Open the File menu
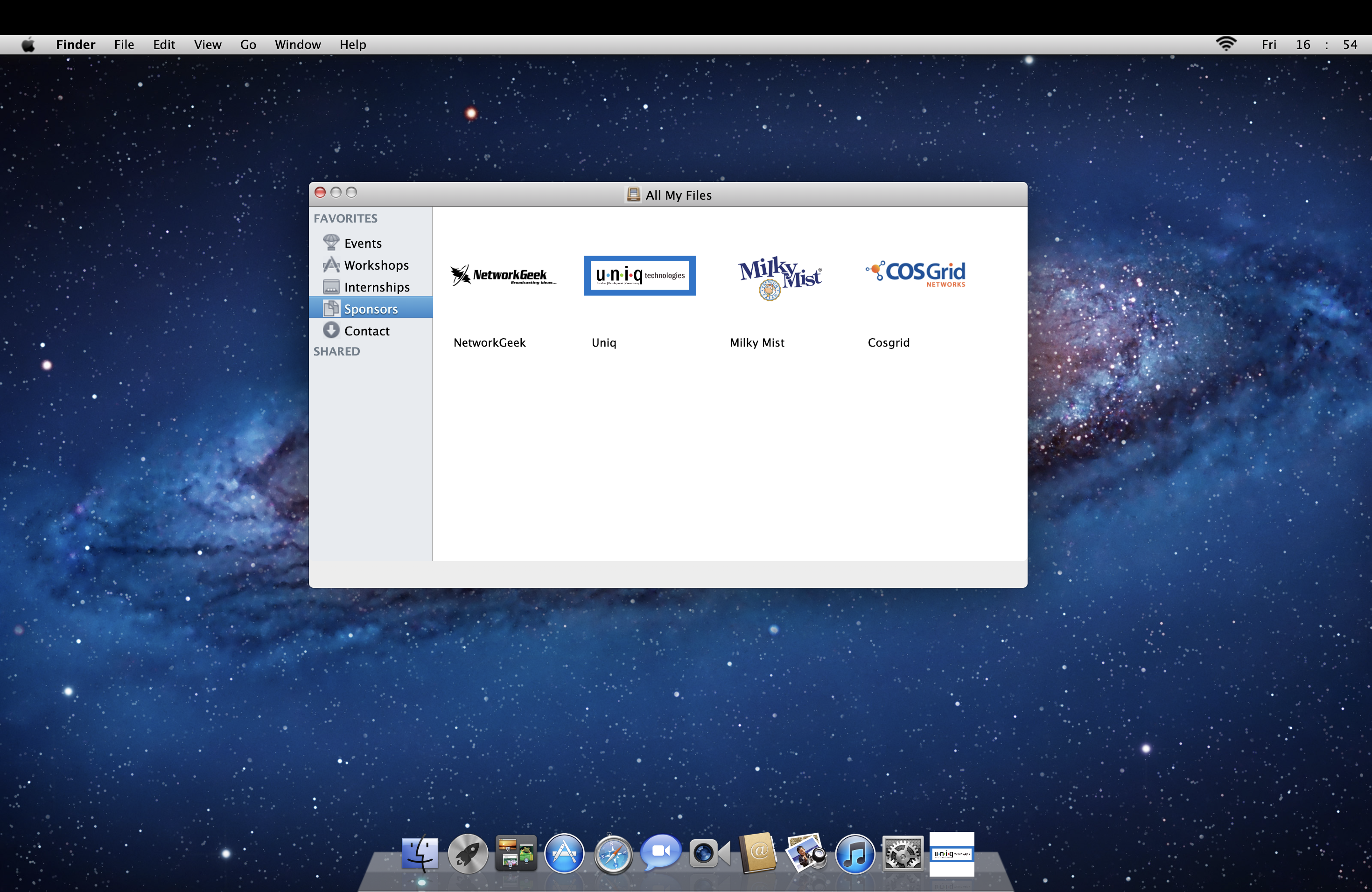Screen dimensions: 1372x892 pos(124,44)
